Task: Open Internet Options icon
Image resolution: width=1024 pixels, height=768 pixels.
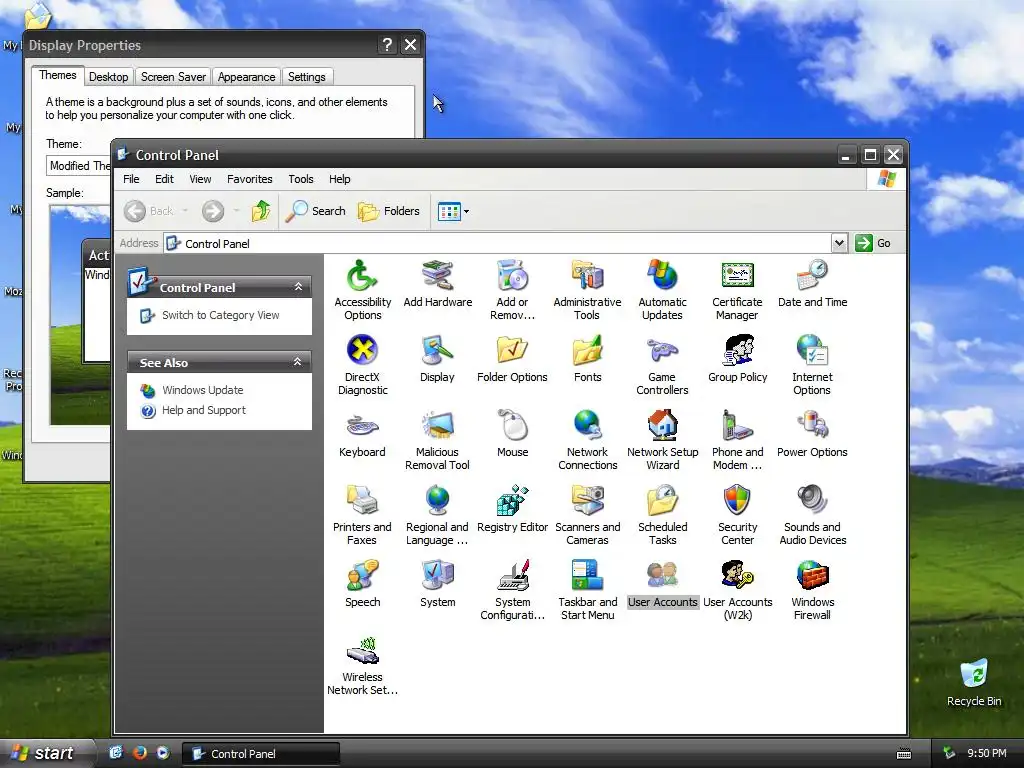Action: tap(812, 351)
